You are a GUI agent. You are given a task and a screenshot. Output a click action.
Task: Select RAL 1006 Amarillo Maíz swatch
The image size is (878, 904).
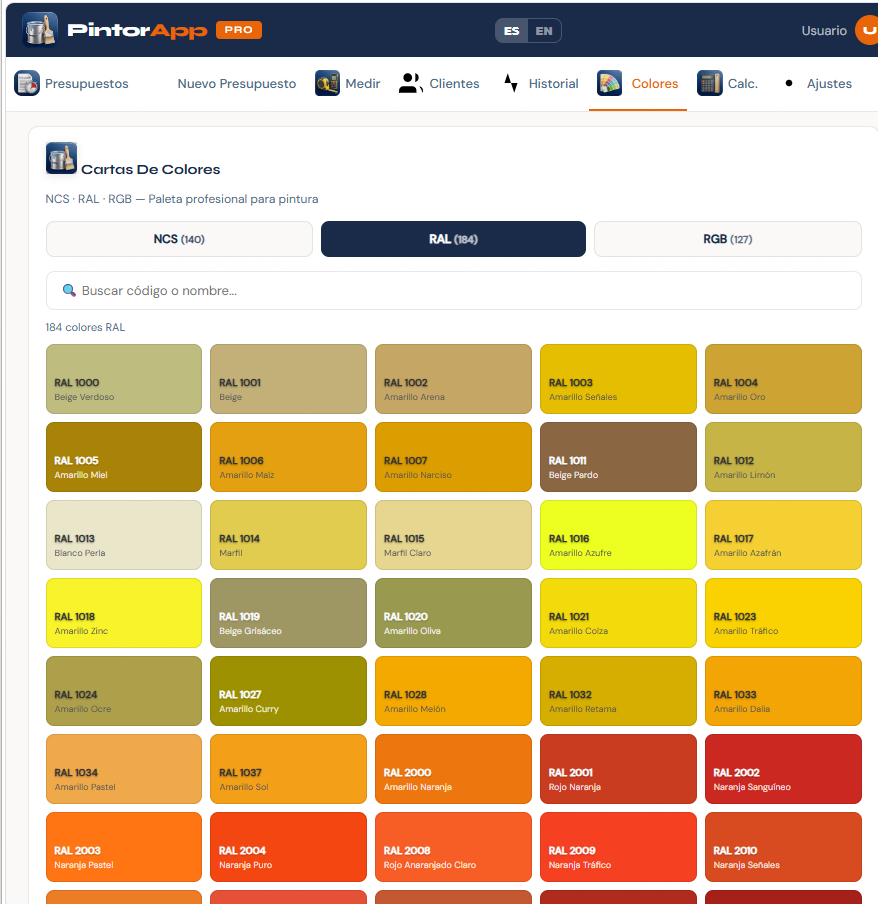(x=288, y=457)
